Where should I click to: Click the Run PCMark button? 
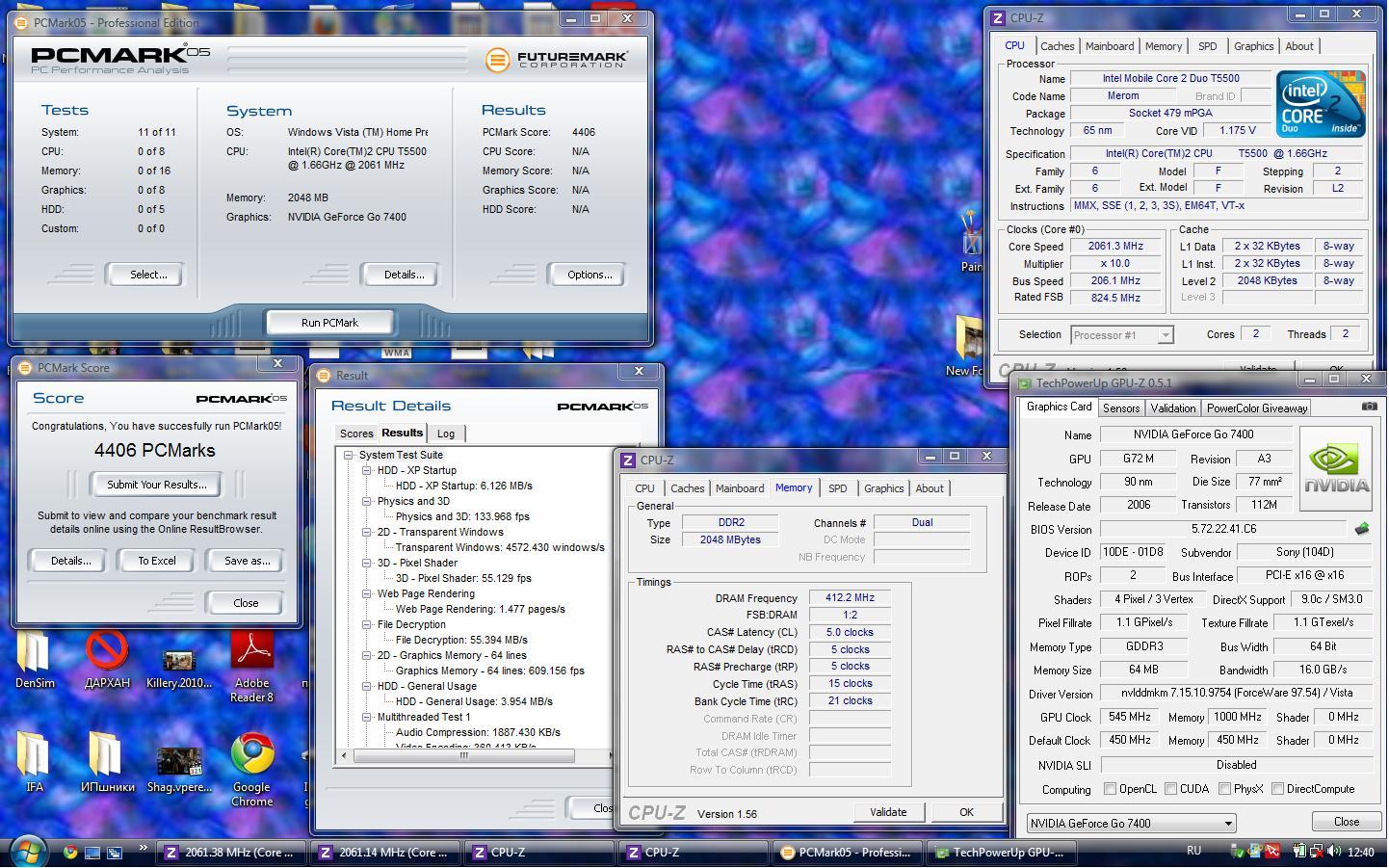click(x=329, y=323)
